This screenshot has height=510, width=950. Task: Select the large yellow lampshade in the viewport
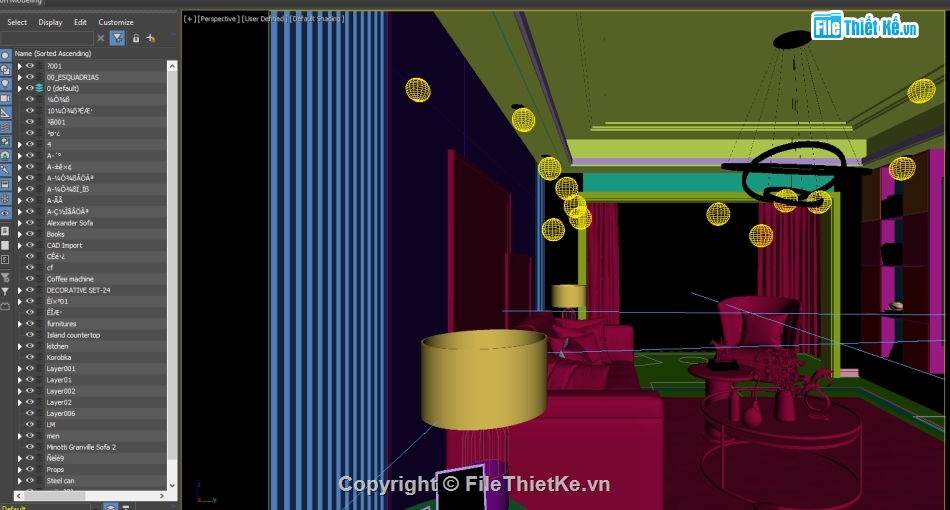[483, 379]
